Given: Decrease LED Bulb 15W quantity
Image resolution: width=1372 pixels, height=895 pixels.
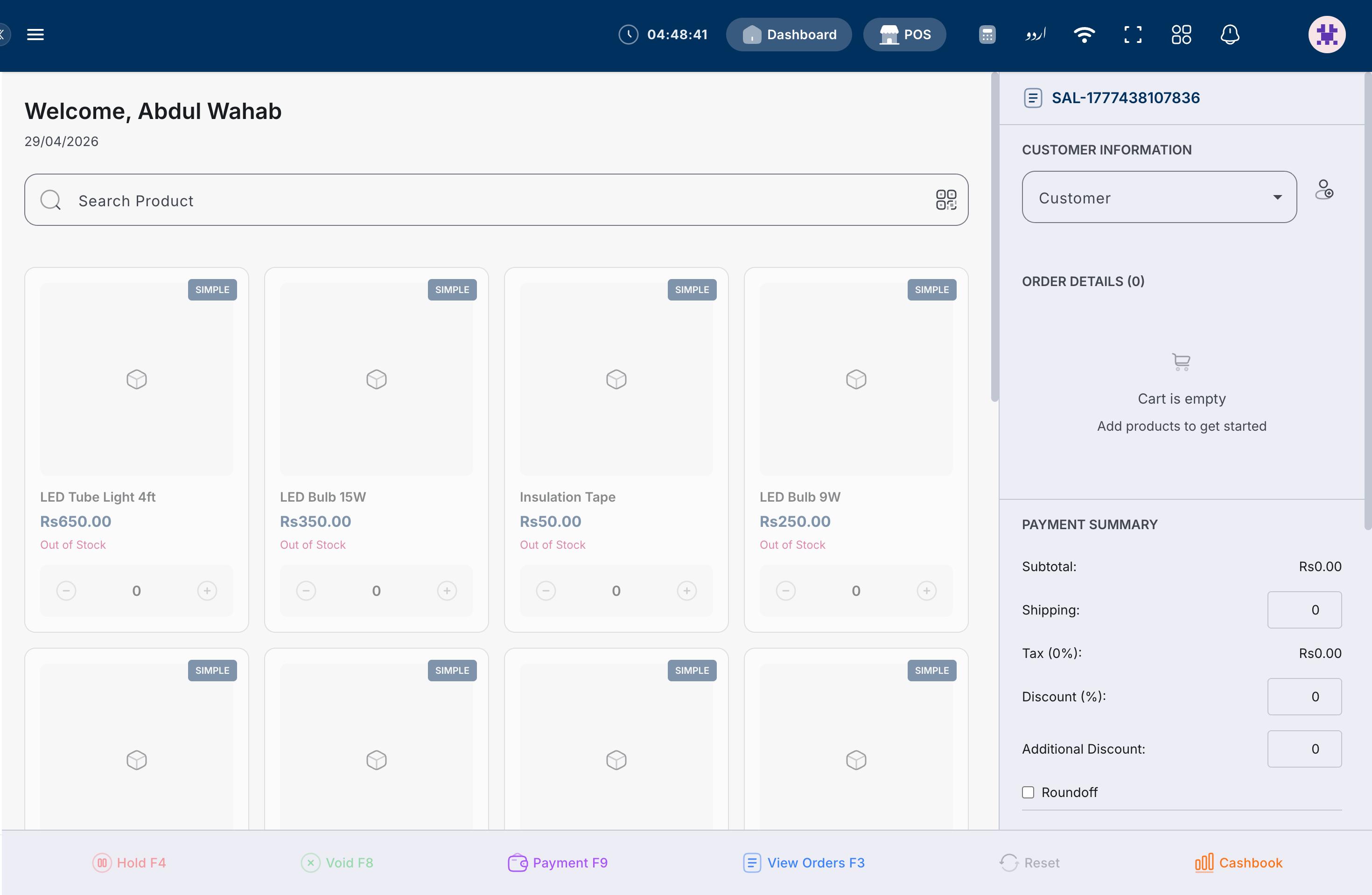Looking at the screenshot, I should coord(306,591).
